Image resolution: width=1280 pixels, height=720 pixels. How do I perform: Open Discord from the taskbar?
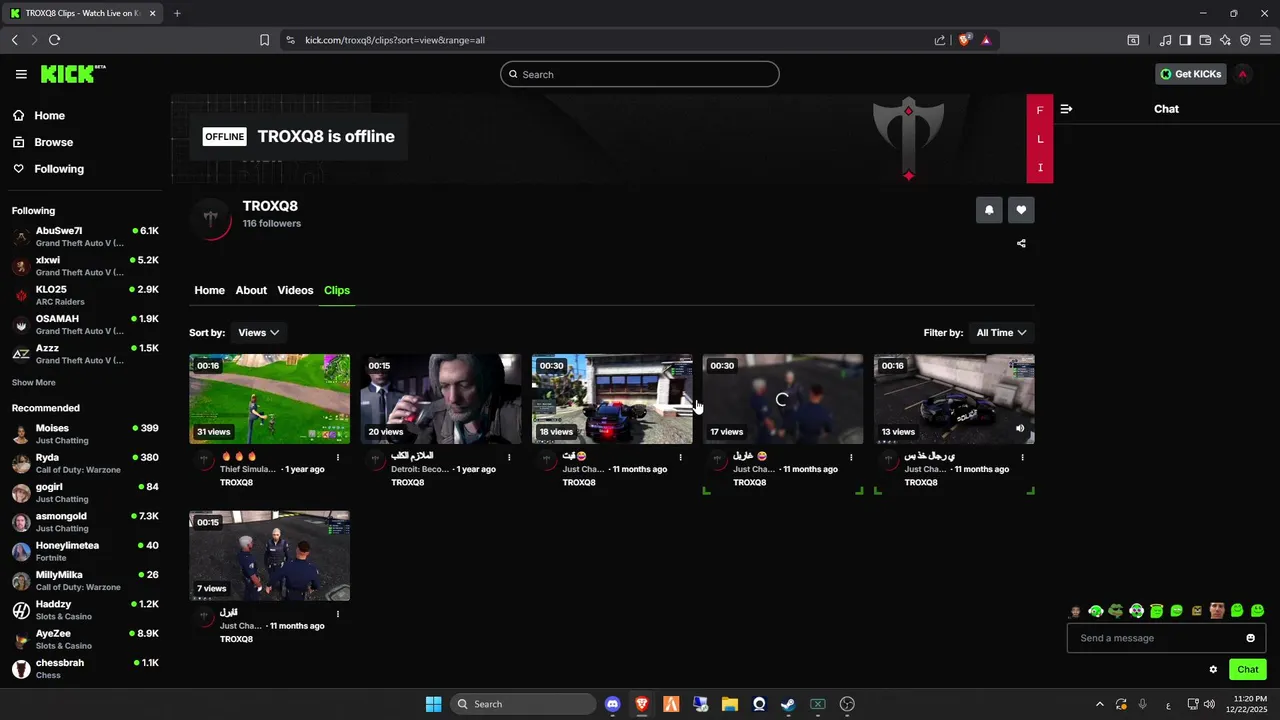tap(612, 704)
